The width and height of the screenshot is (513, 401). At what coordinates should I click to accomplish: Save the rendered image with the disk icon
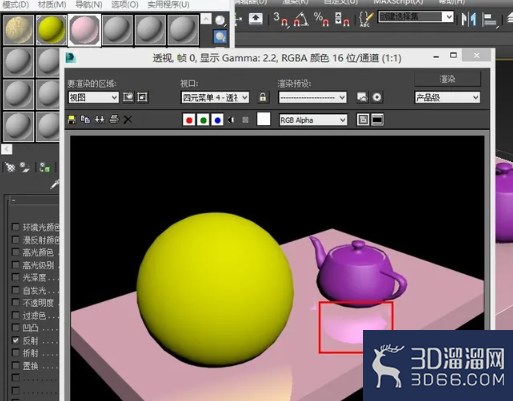coord(72,119)
